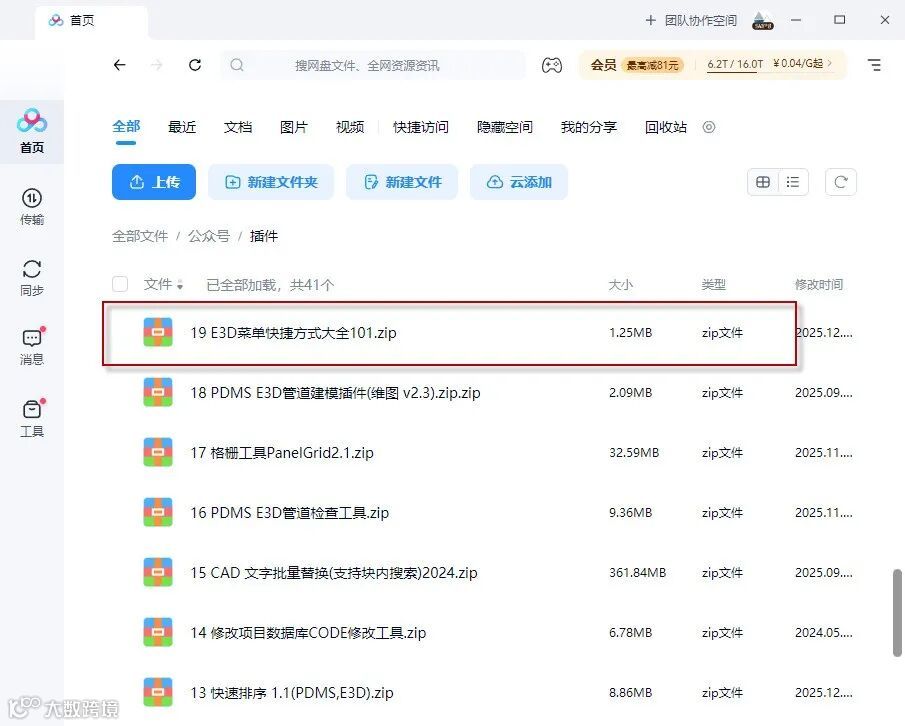Click the 2024.05 modified date cell
905x726 pixels.
tap(824, 633)
